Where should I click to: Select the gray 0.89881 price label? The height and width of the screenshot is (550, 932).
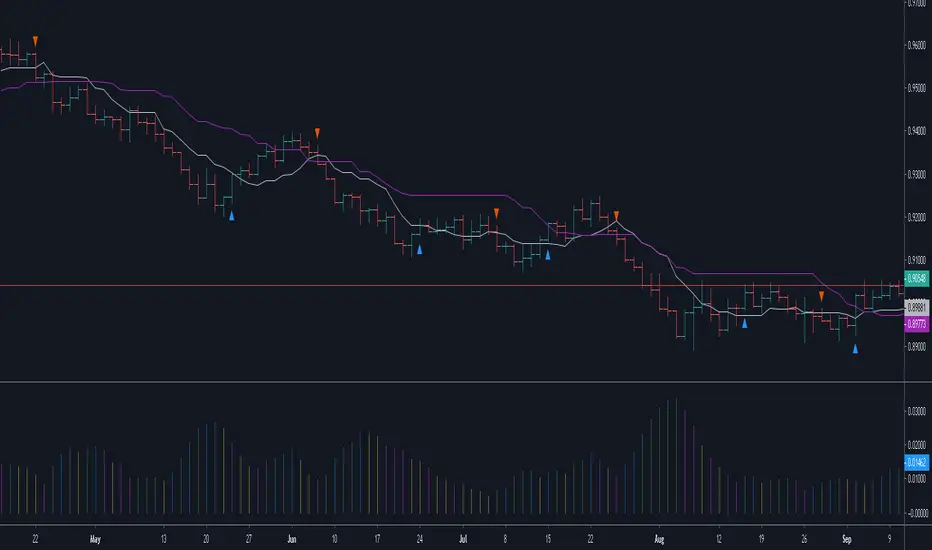[x=916, y=311]
